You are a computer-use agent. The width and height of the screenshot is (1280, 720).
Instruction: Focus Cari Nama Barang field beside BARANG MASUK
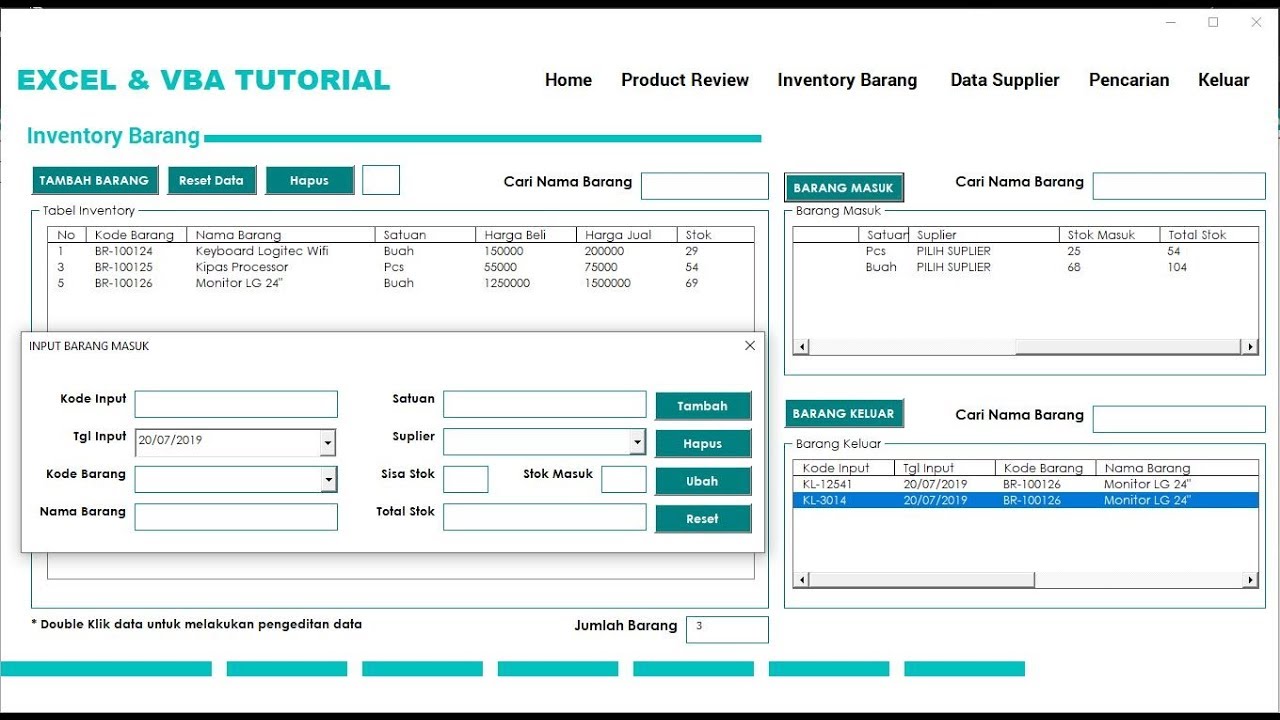pos(1179,186)
